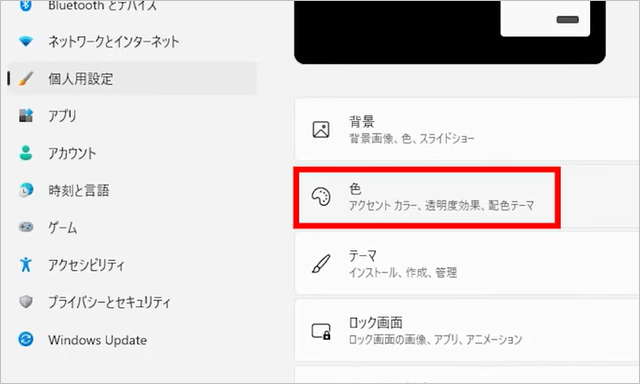Screen dimensions: 640x384
Task: Click the text 背景画像、色、スライドショー
Action: point(411,139)
